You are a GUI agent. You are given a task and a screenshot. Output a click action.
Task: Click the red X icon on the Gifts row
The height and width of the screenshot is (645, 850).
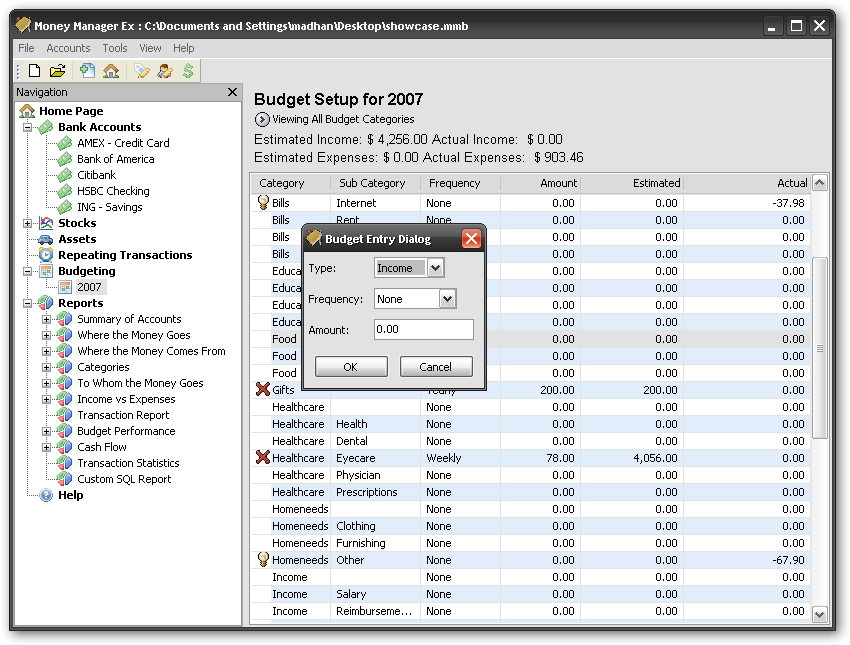tap(263, 389)
